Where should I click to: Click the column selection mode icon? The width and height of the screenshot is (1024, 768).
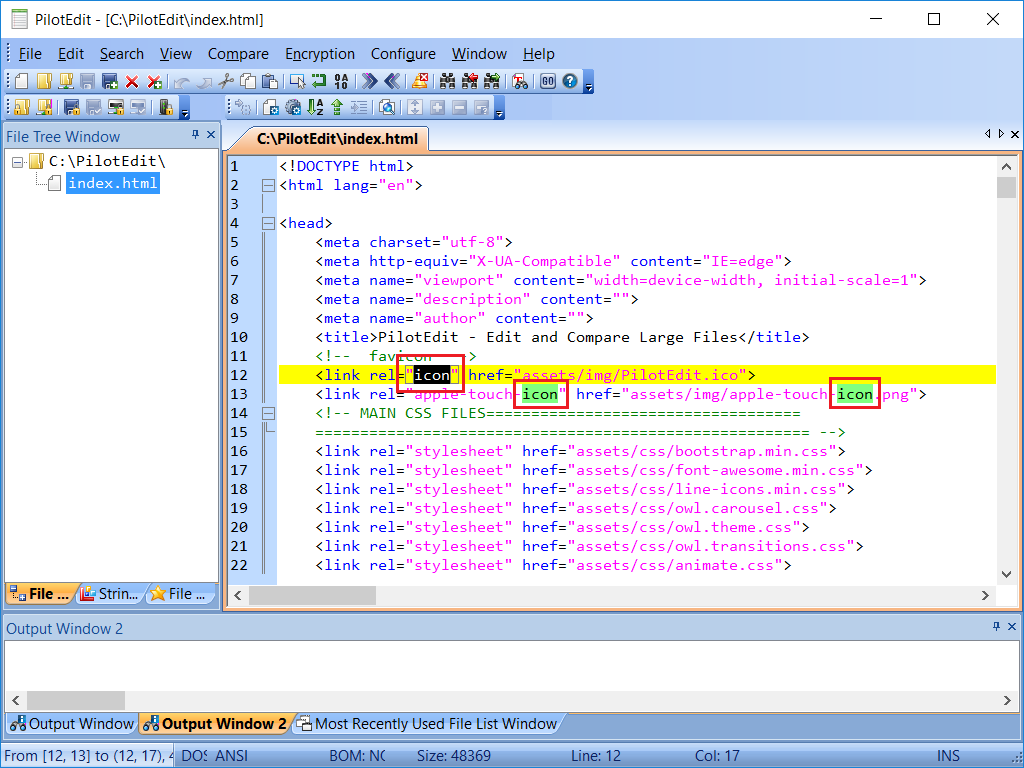298,81
